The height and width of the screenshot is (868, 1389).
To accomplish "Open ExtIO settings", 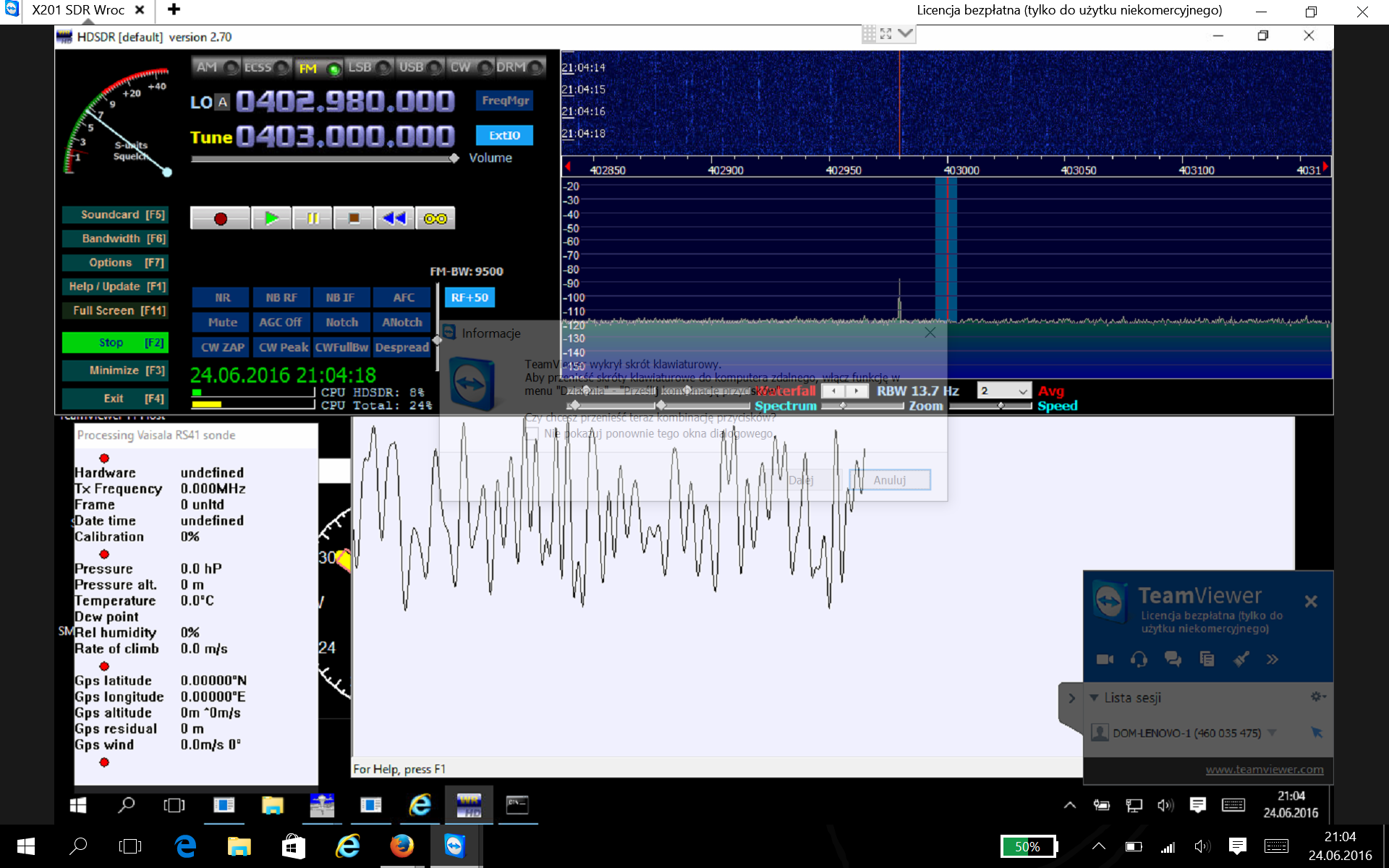I will (x=504, y=135).
